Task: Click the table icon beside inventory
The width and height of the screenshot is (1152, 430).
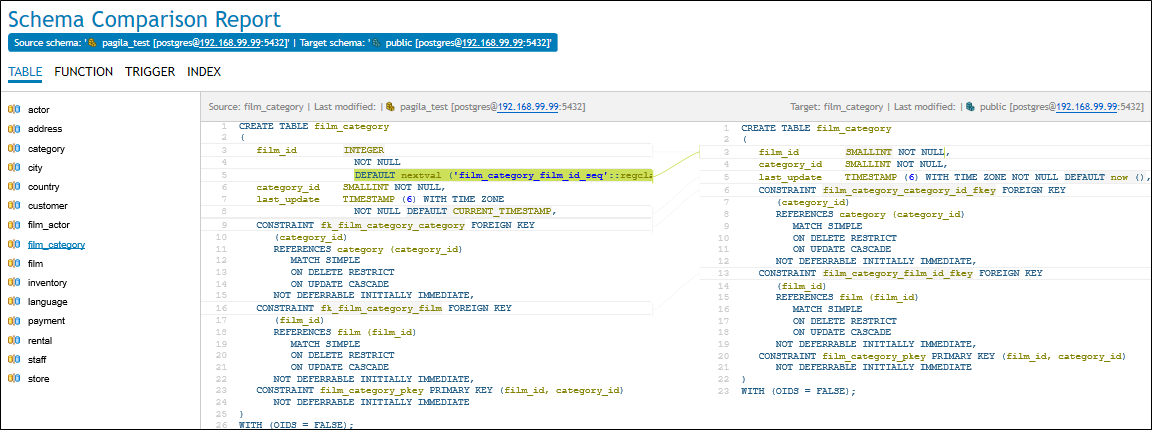Action: click(13, 282)
